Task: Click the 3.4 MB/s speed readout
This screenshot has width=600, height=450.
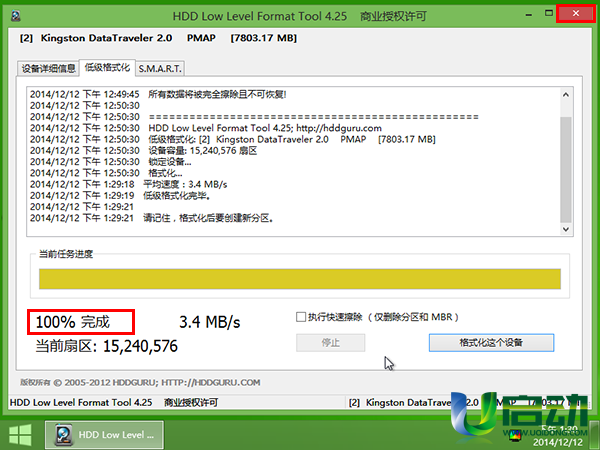Action: pyautogui.click(x=210, y=322)
